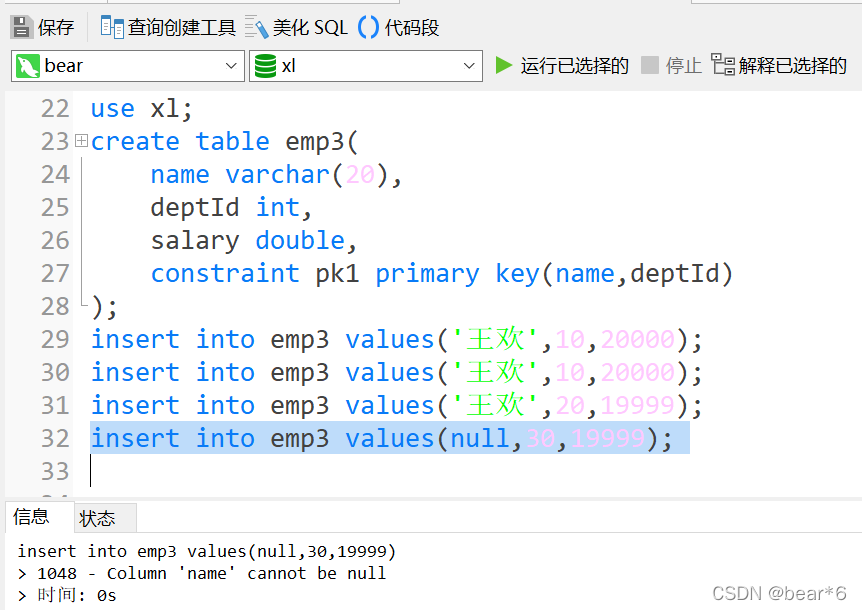862x610 pixels.
Task: Click 'deptId int,' on line 25
Action: click(231, 208)
